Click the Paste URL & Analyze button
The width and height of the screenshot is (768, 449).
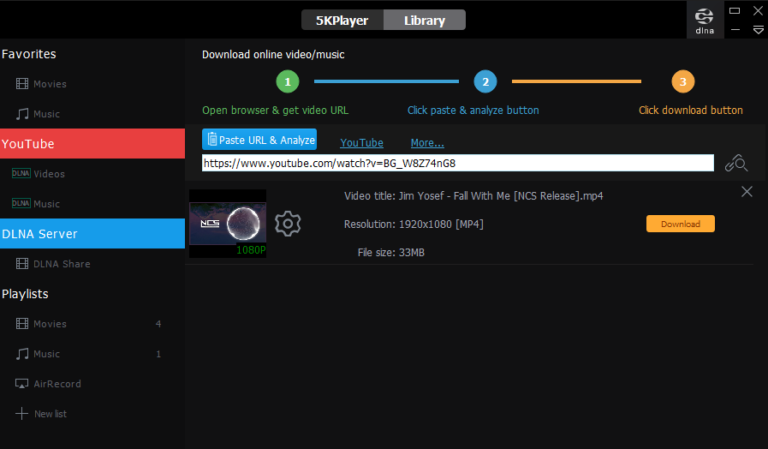260,140
